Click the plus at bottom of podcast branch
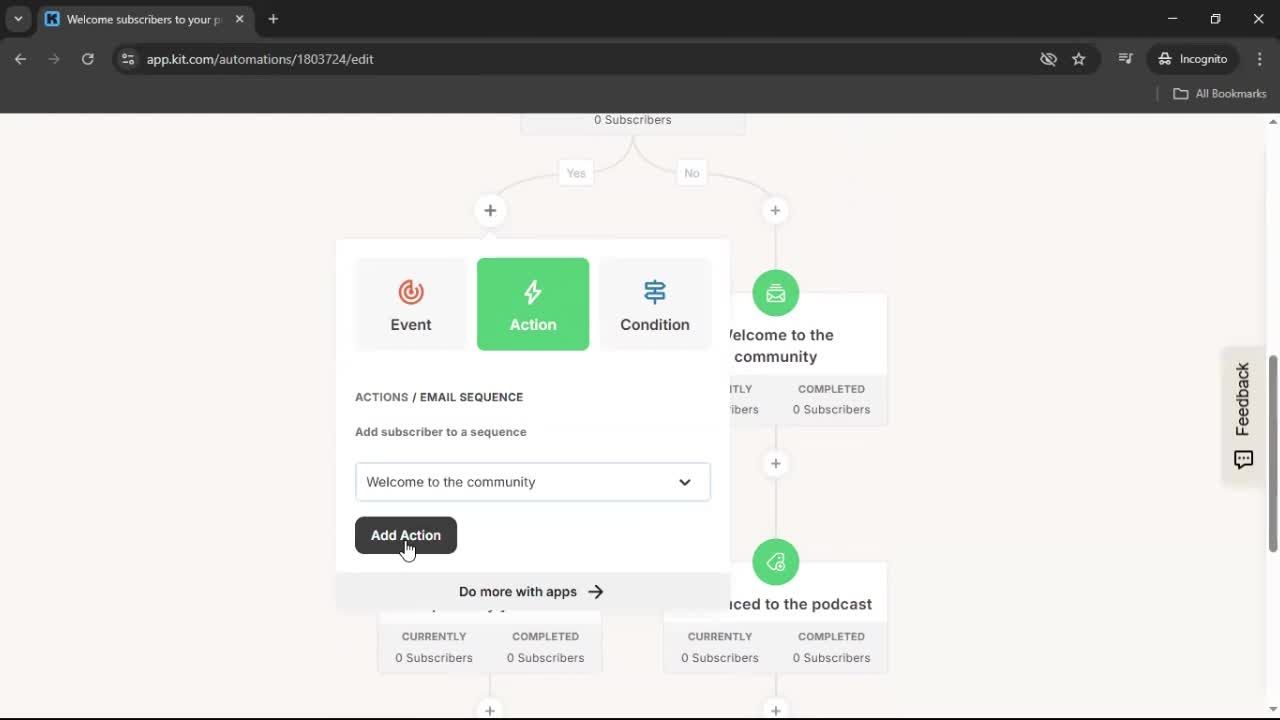This screenshot has width=1280, height=720. [775, 710]
